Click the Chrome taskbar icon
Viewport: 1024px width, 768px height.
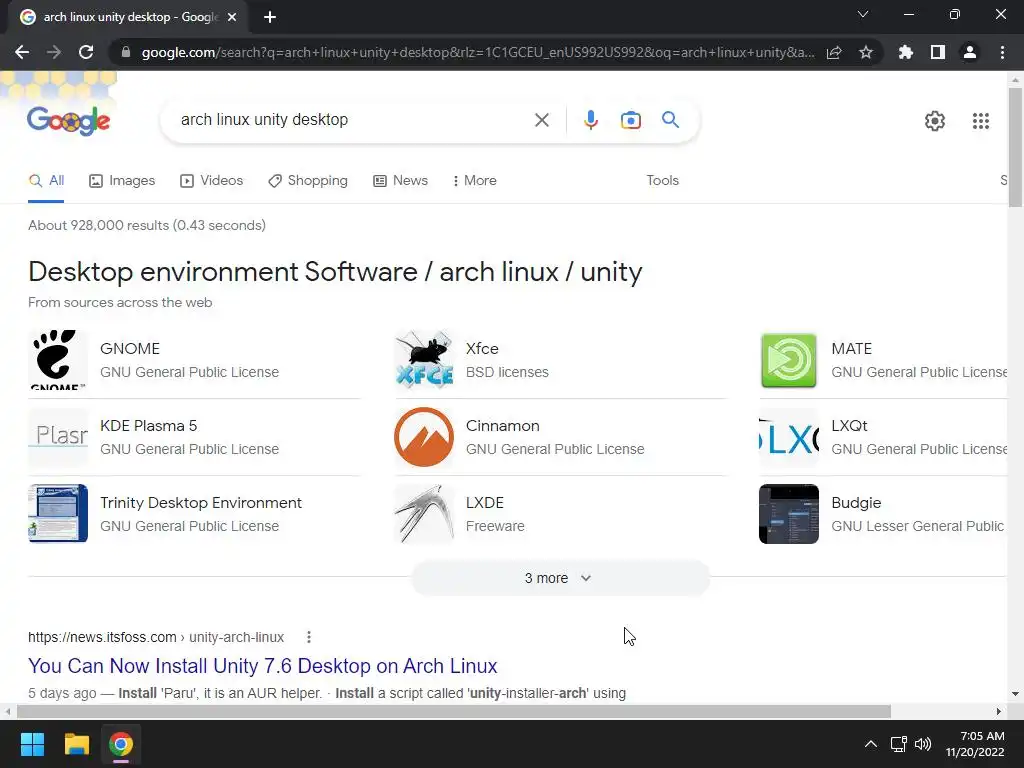(121, 744)
